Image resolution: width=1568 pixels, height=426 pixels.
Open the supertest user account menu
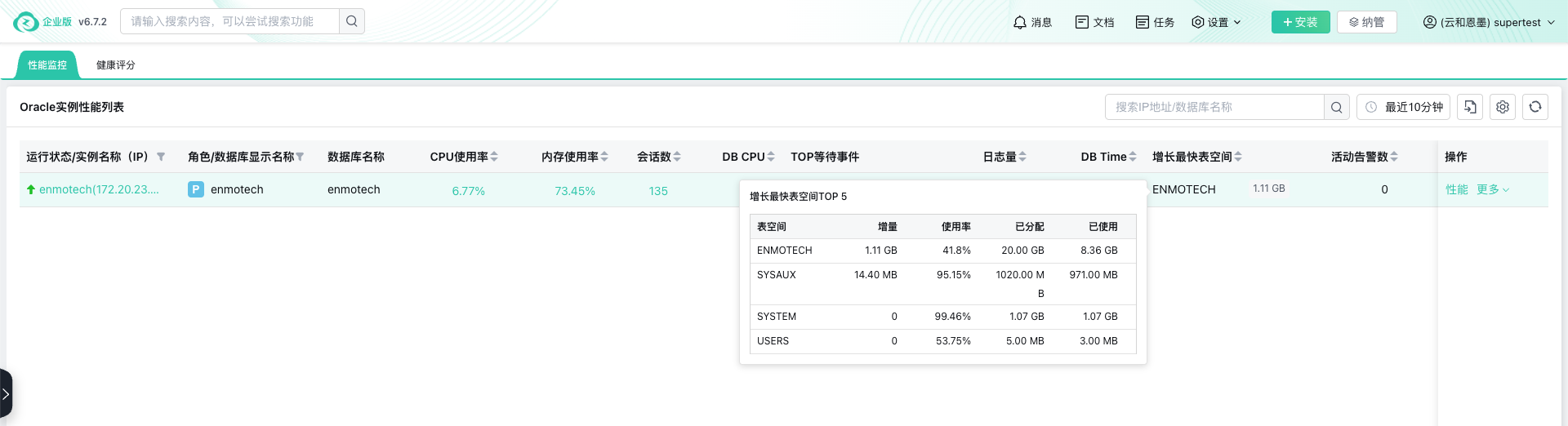(1489, 22)
